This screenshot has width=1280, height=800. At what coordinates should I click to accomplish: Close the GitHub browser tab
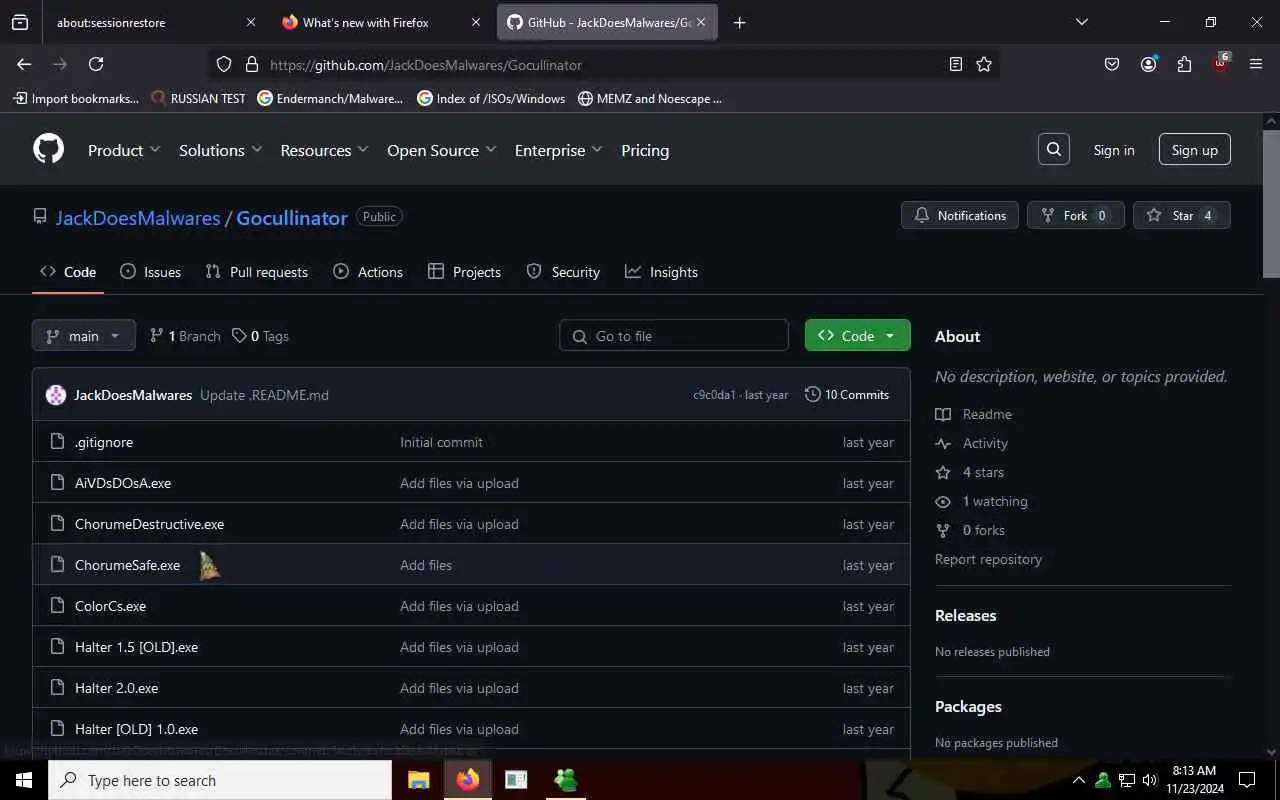coord(701,22)
